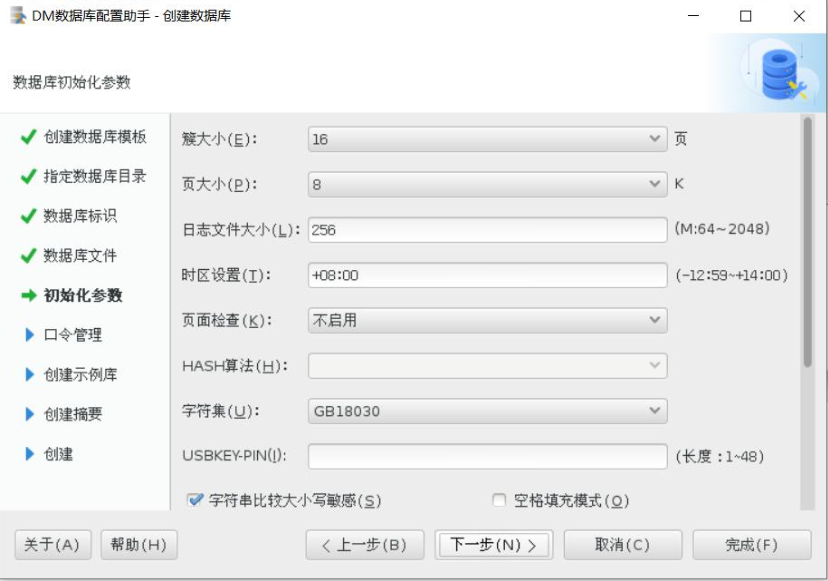Select 数据库文件 step
Screen dimensions: 828x581
80,256
